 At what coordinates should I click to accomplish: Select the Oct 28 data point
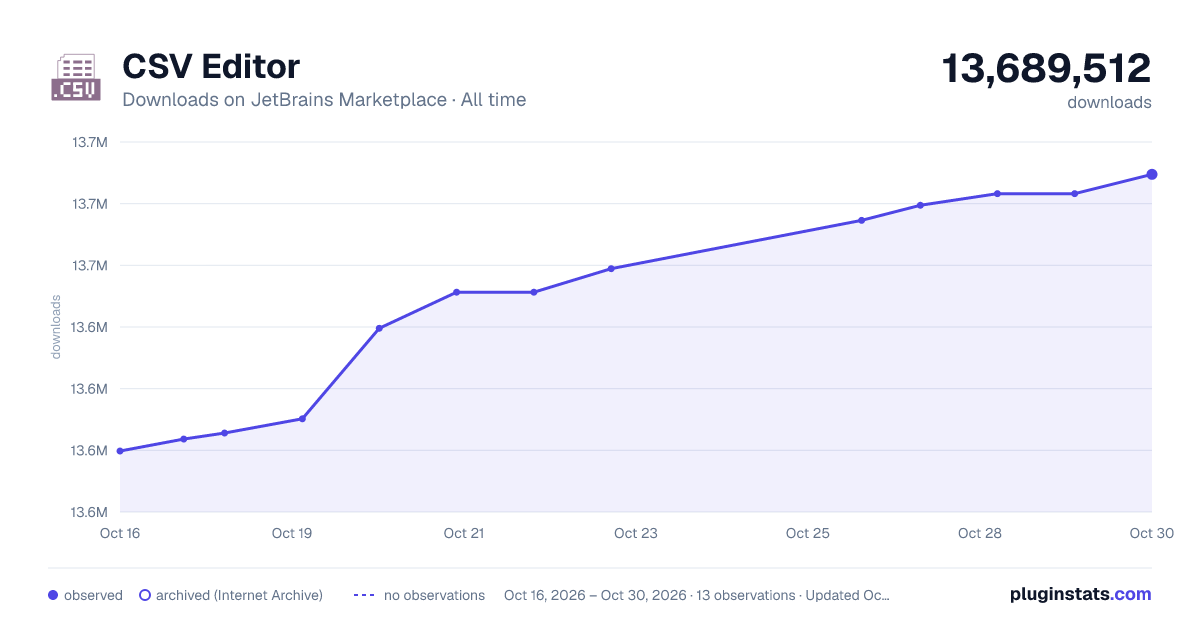(x=997, y=193)
